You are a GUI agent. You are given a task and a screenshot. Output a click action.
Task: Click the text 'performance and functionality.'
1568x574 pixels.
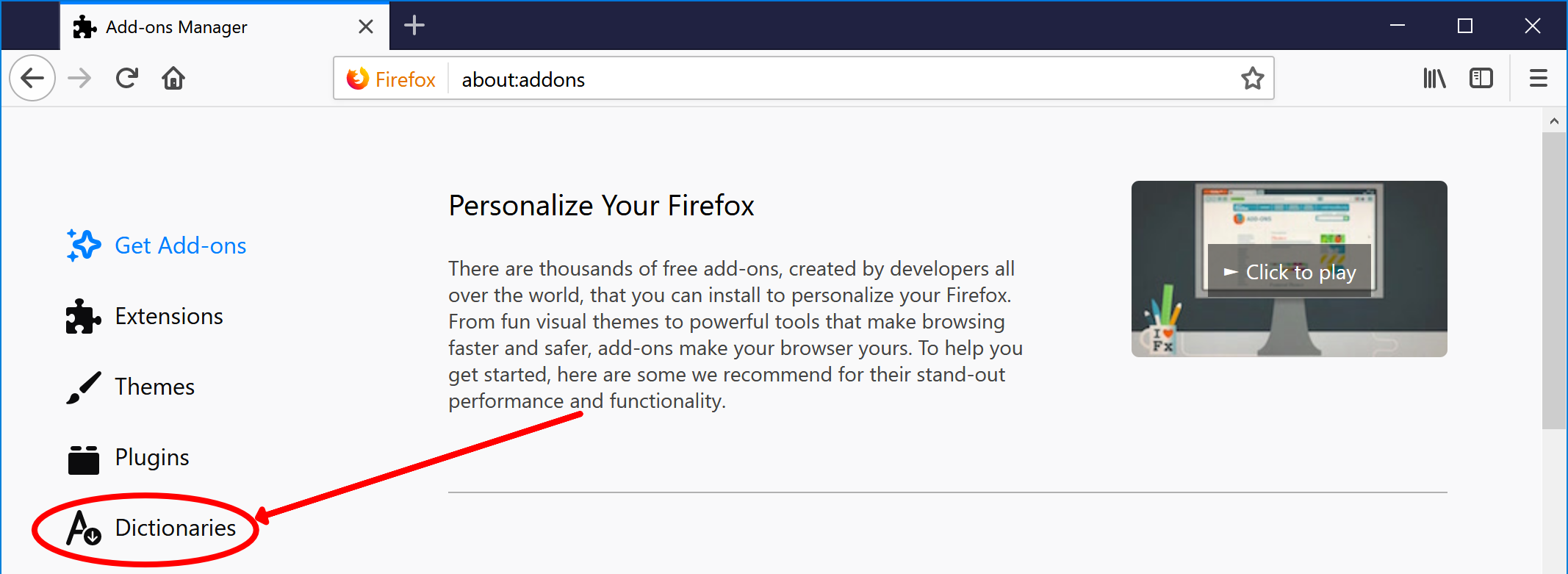tap(587, 401)
